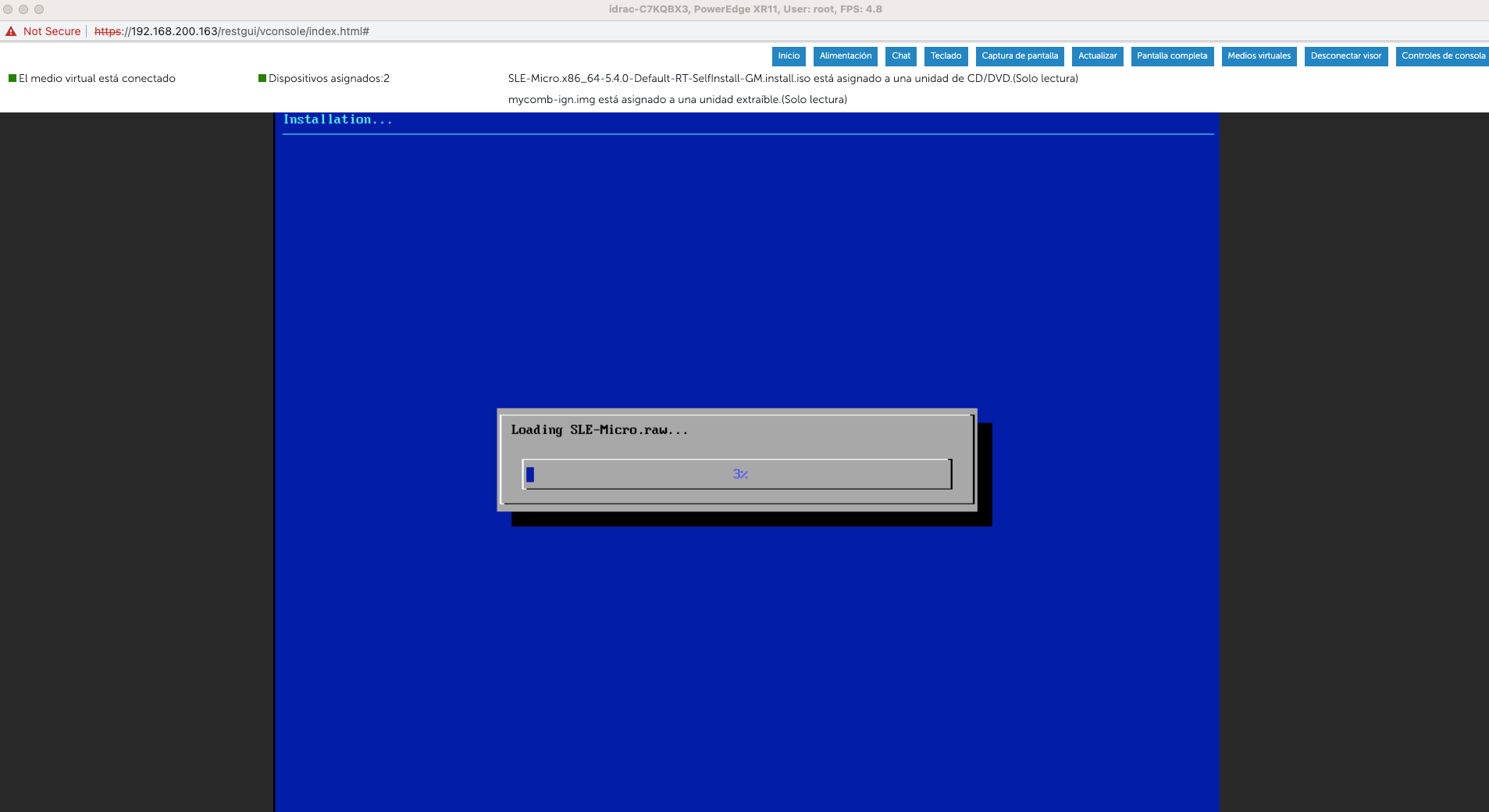The height and width of the screenshot is (812, 1489).
Task: Open the Chat panel
Action: (x=901, y=56)
